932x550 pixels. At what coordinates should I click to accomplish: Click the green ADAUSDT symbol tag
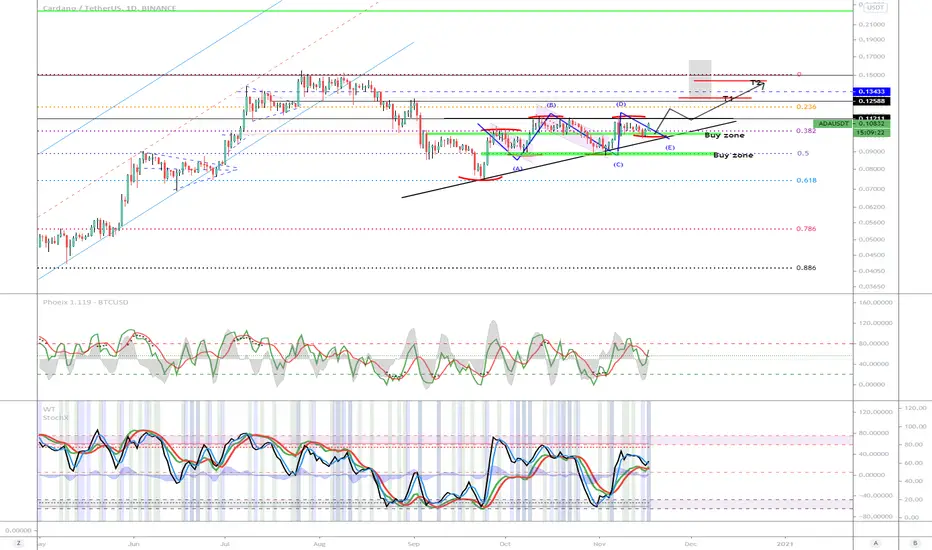click(833, 124)
